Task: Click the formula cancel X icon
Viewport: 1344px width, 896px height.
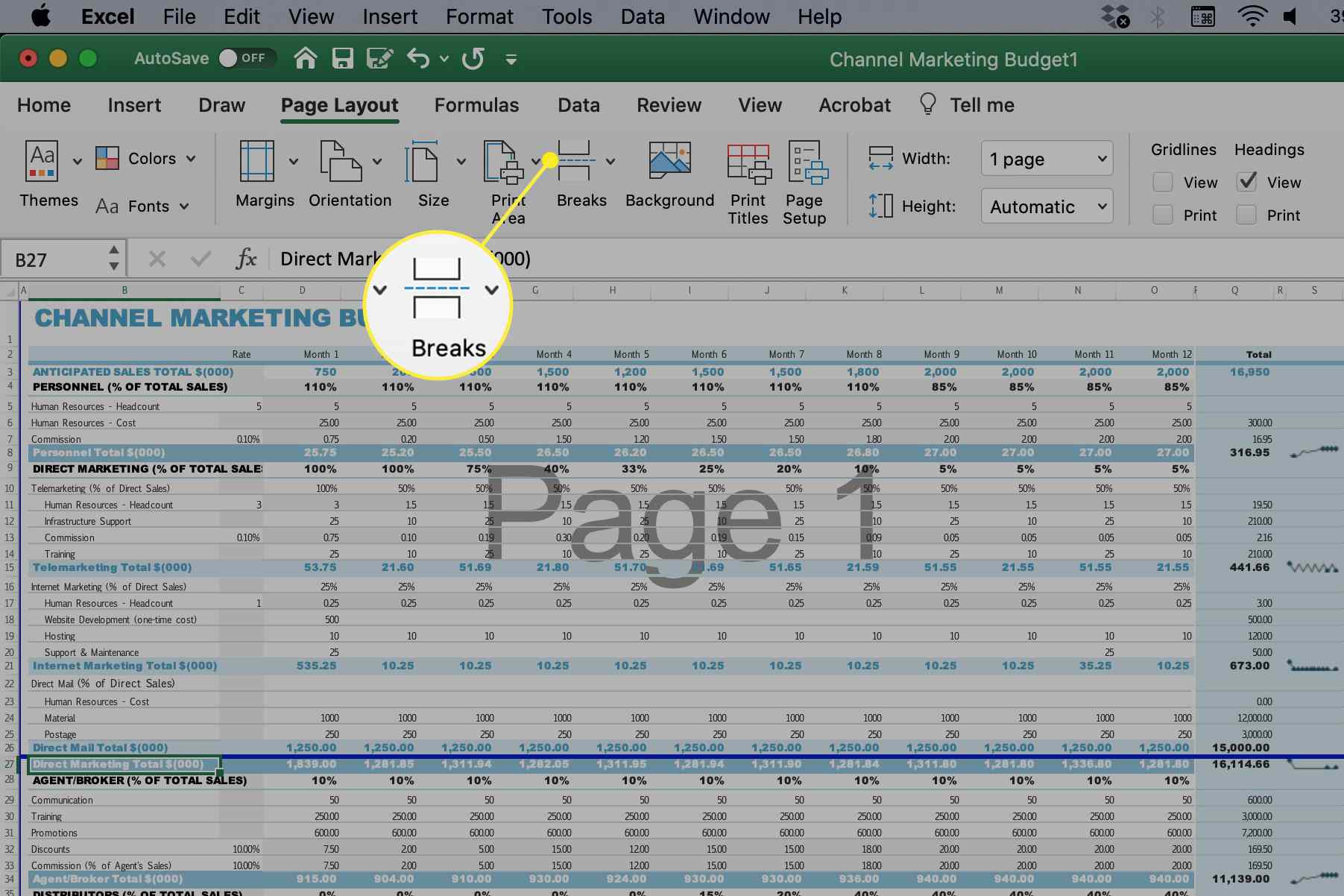Action: pyautogui.click(x=157, y=259)
